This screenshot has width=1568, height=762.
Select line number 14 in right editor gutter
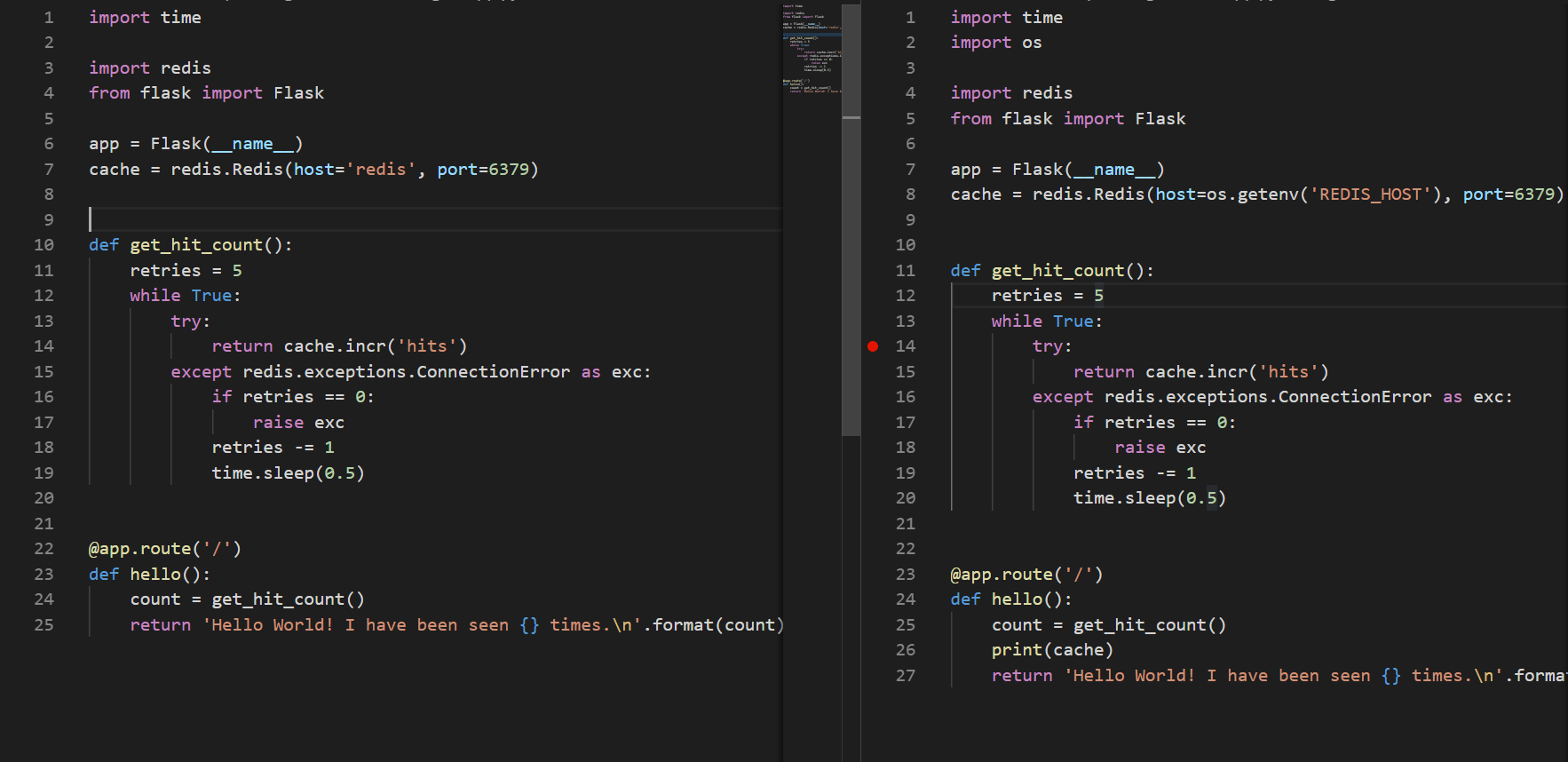(x=906, y=346)
